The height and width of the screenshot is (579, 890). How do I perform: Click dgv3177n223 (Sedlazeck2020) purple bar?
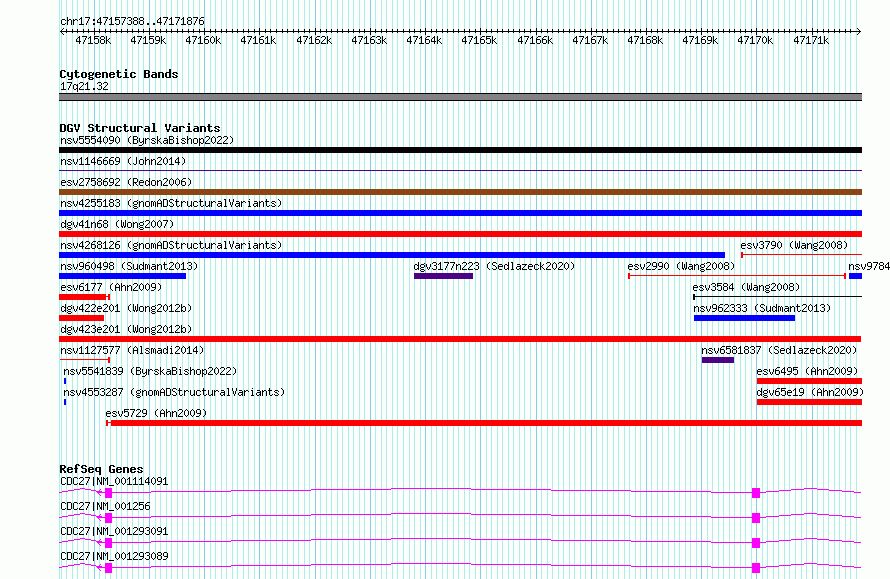pyautogui.click(x=443, y=276)
